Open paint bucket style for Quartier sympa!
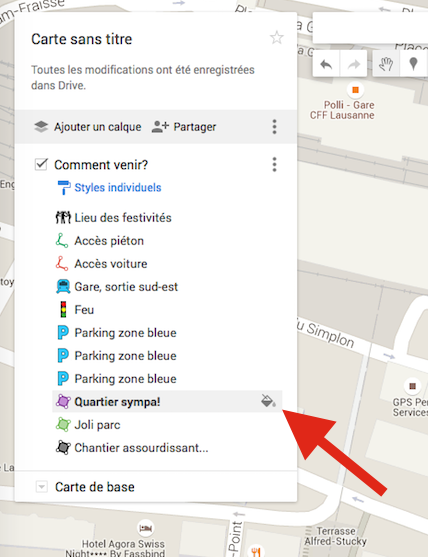This screenshot has height=557, width=428. [268, 401]
